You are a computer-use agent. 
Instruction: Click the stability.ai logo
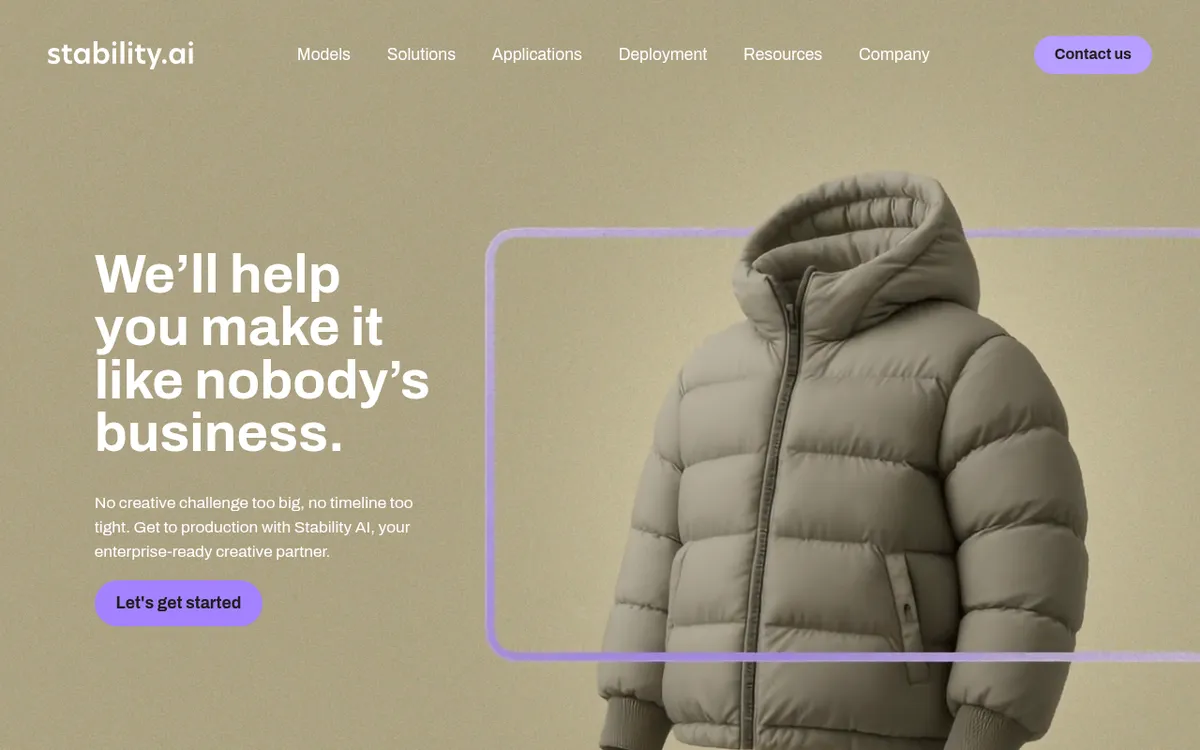point(120,54)
